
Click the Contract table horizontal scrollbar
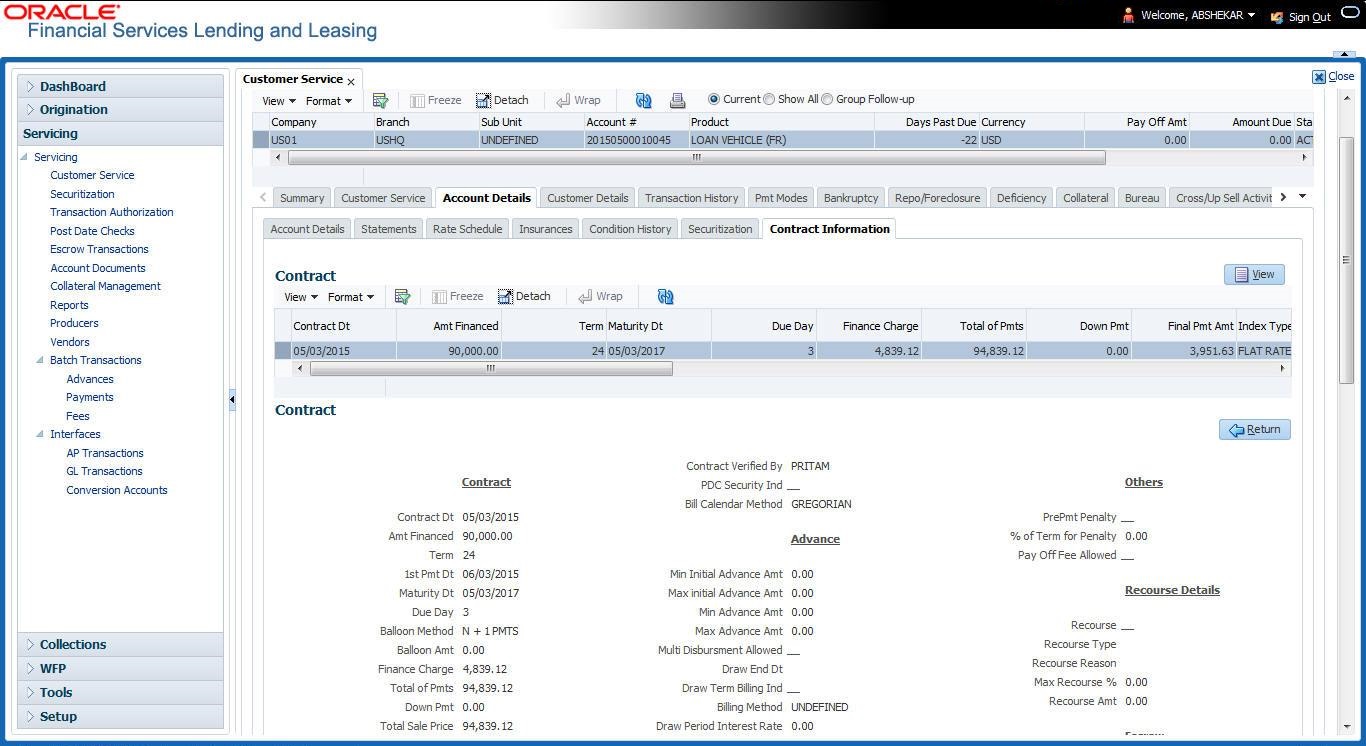point(491,368)
